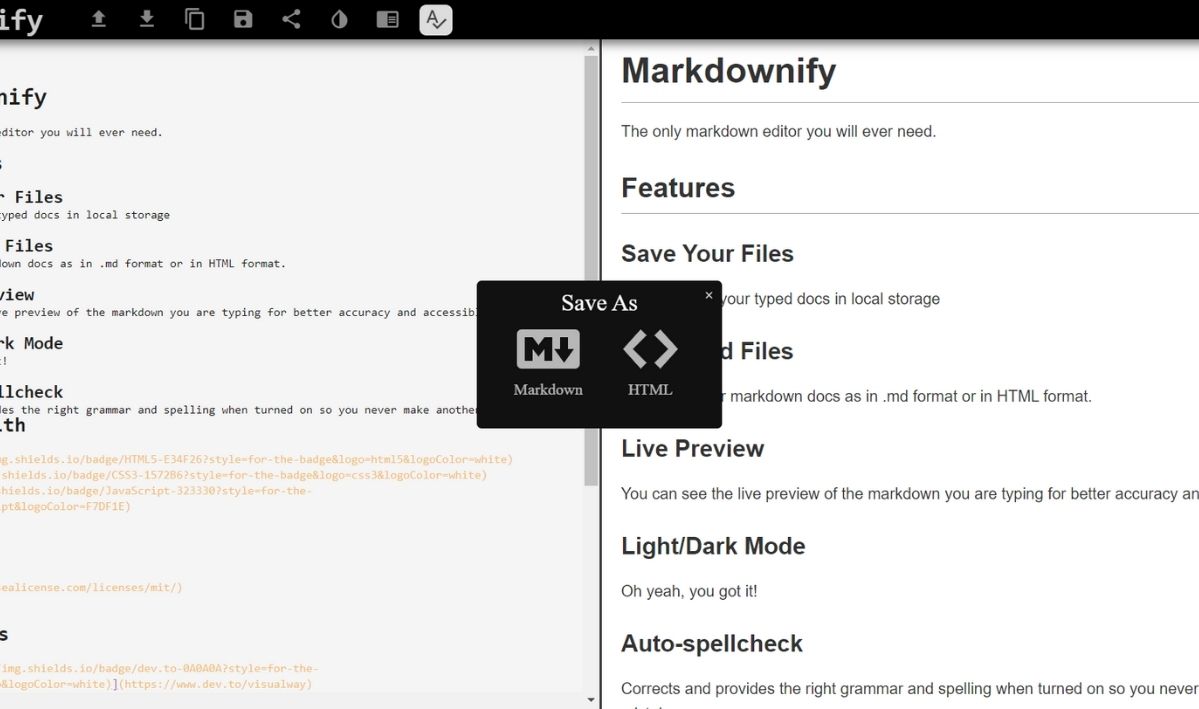Choose the Markdown icon in Save As
The width and height of the screenshot is (1199, 709).
click(x=548, y=350)
